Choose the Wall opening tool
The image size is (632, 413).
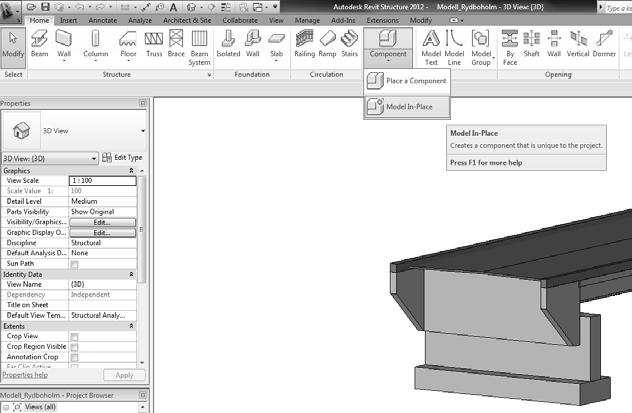point(554,44)
